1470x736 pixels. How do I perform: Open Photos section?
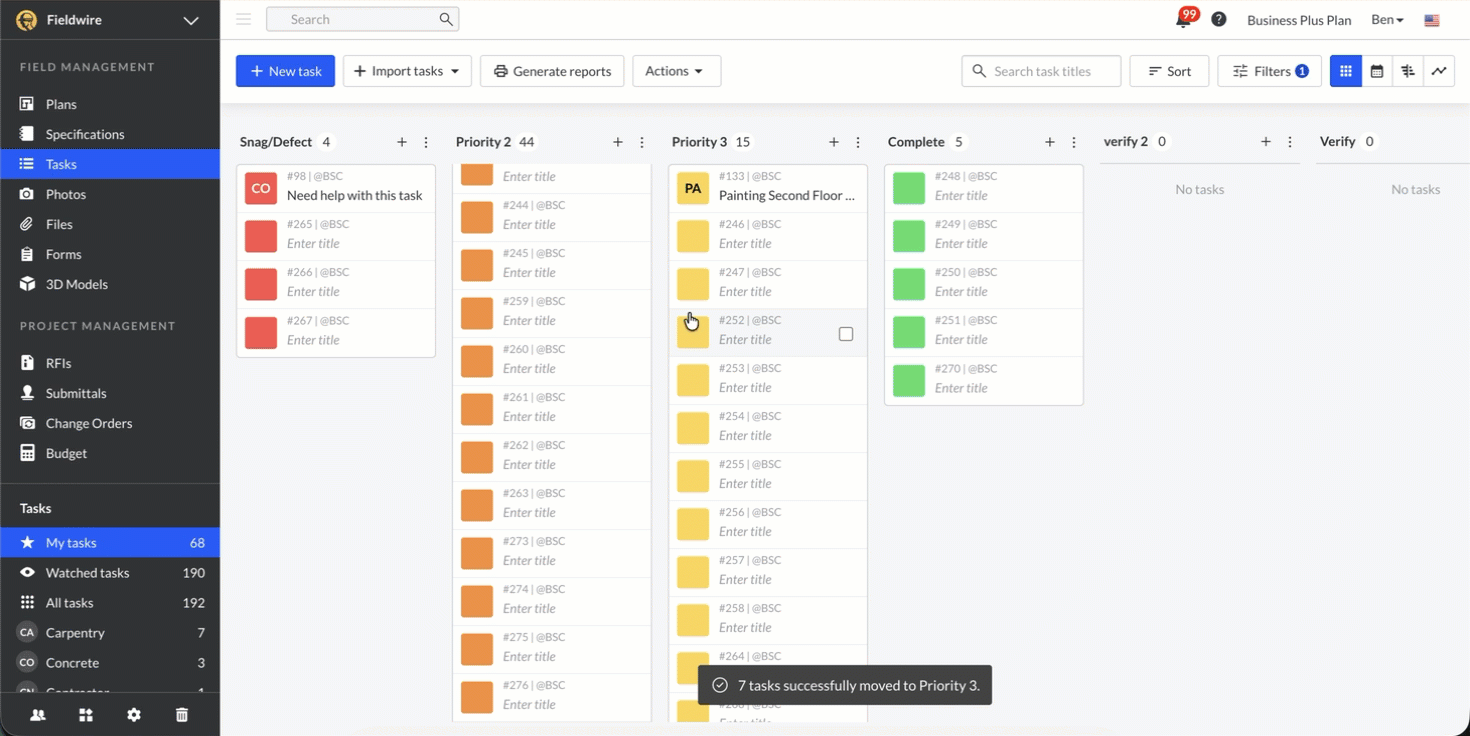point(110,194)
